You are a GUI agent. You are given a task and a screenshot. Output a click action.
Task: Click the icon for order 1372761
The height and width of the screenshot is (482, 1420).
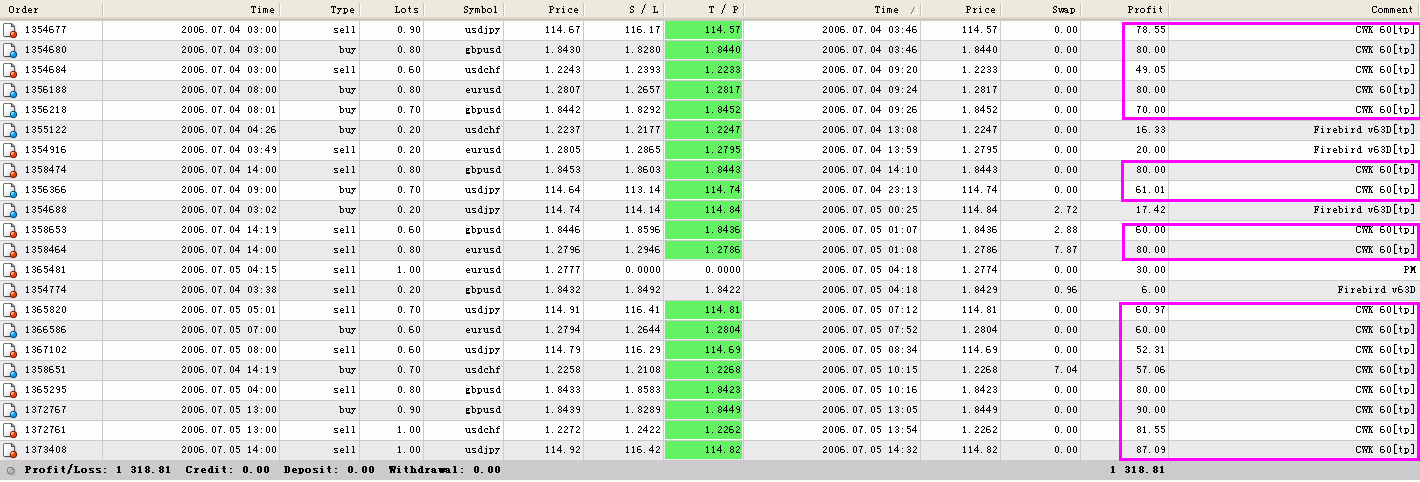tap(10, 430)
